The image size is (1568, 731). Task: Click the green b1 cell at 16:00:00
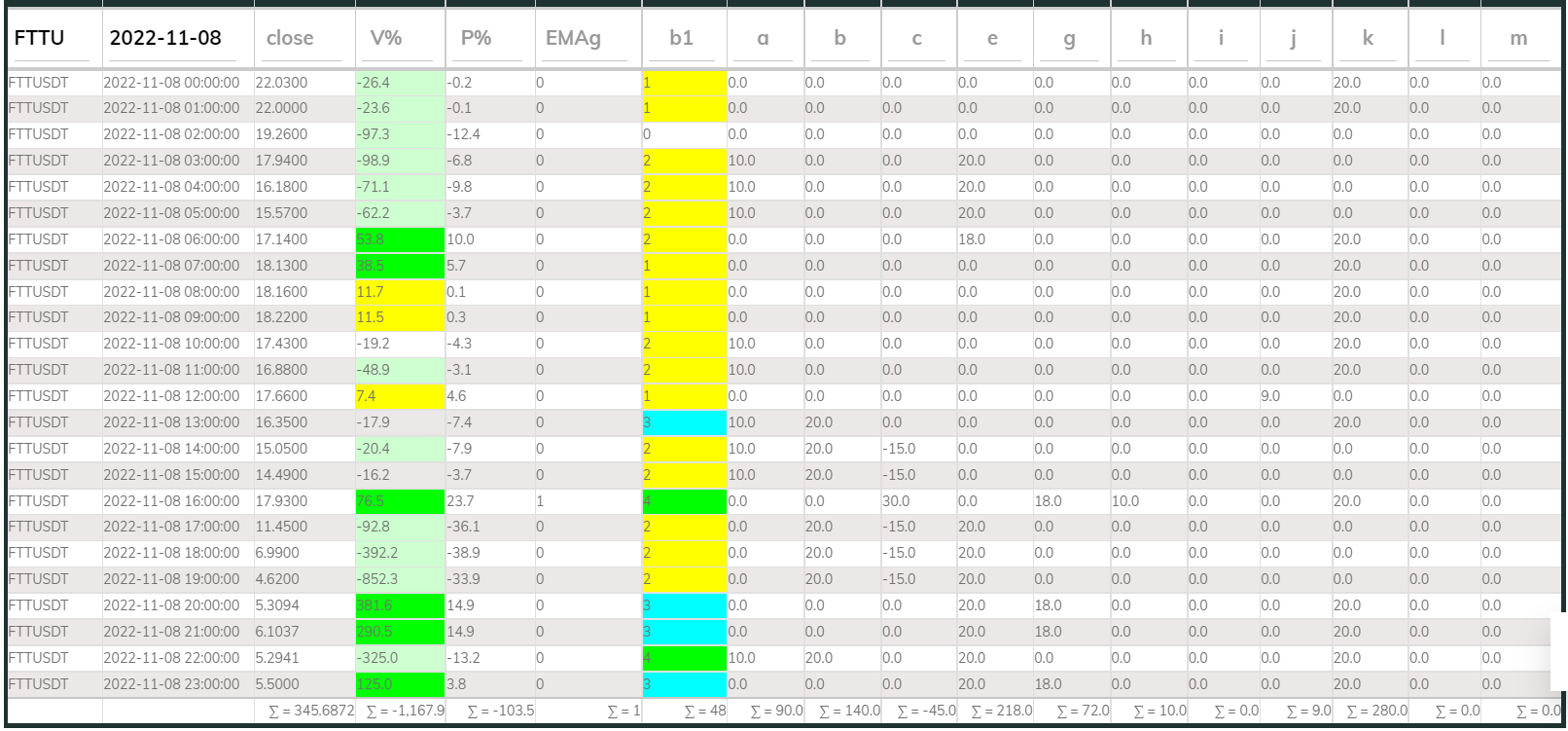point(684,501)
